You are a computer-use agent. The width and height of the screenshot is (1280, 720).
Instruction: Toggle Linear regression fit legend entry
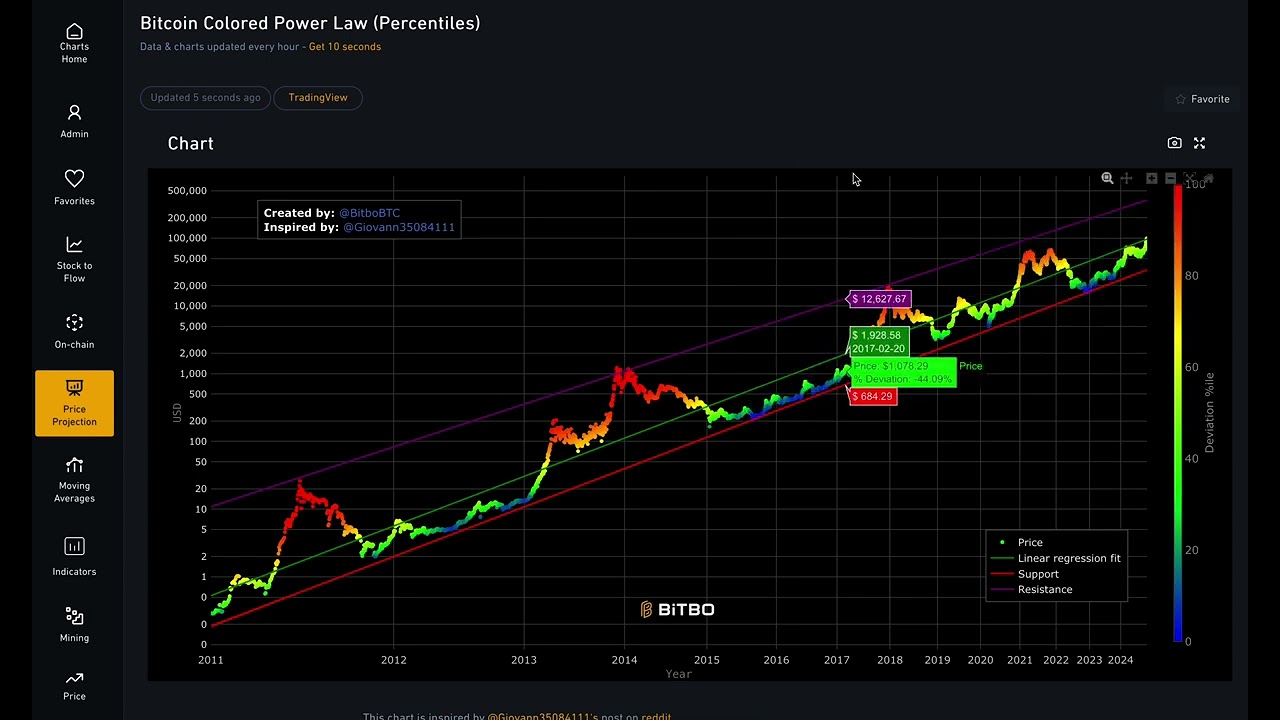click(1056, 558)
